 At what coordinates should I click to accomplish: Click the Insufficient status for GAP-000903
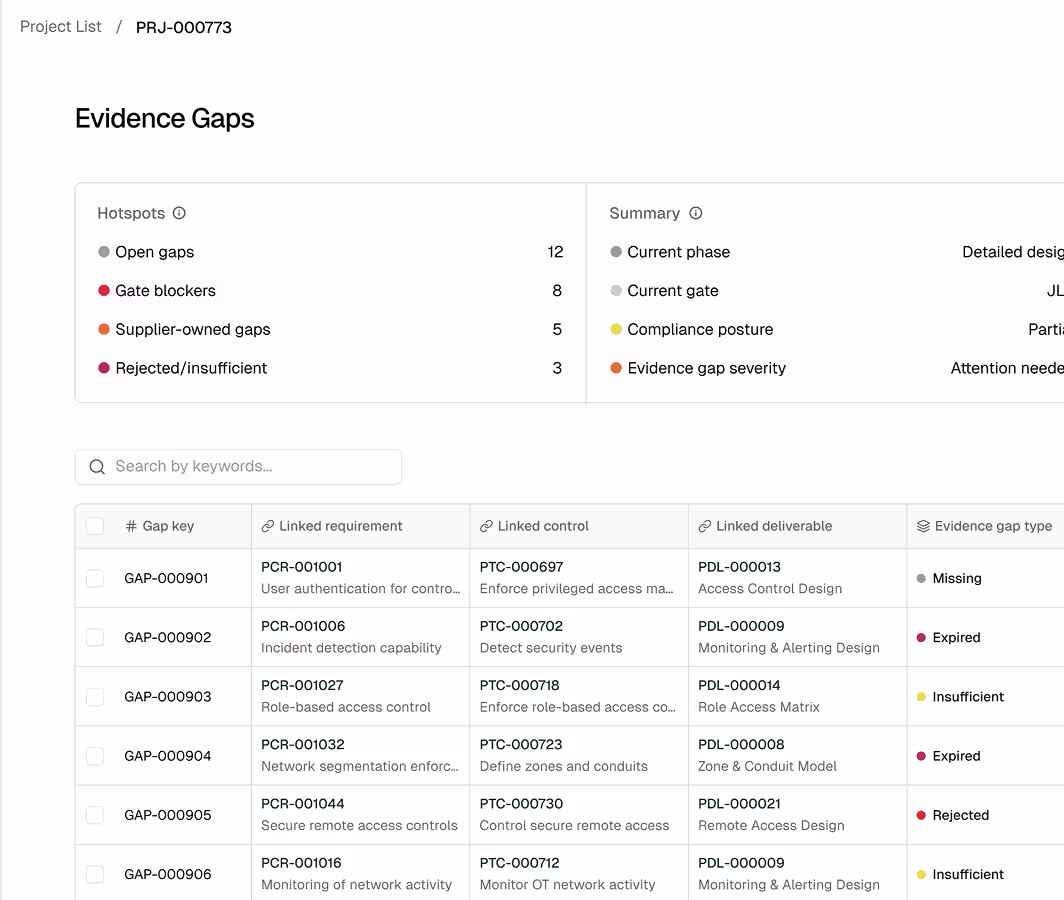coord(960,696)
